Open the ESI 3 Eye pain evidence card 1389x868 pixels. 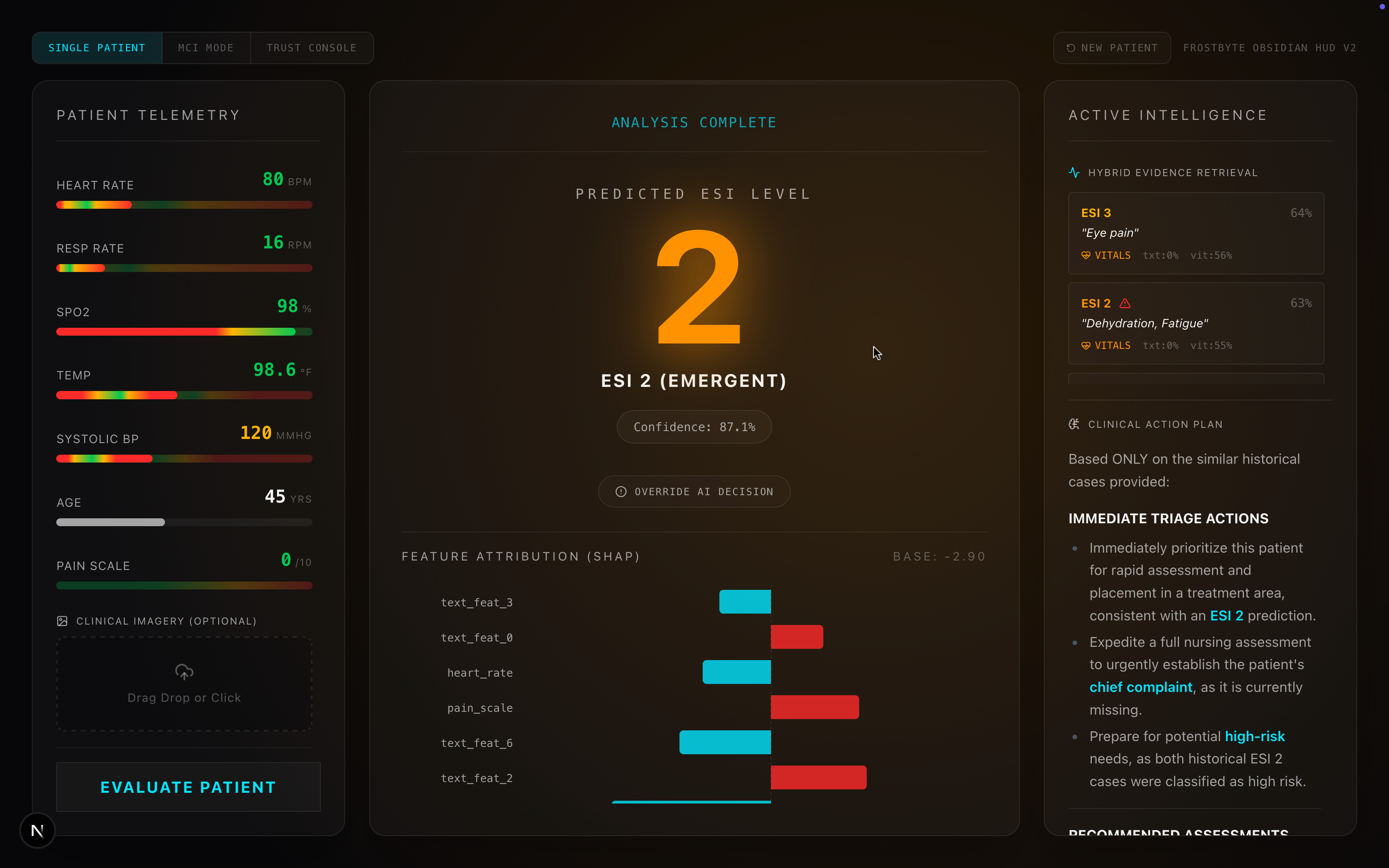(1196, 233)
